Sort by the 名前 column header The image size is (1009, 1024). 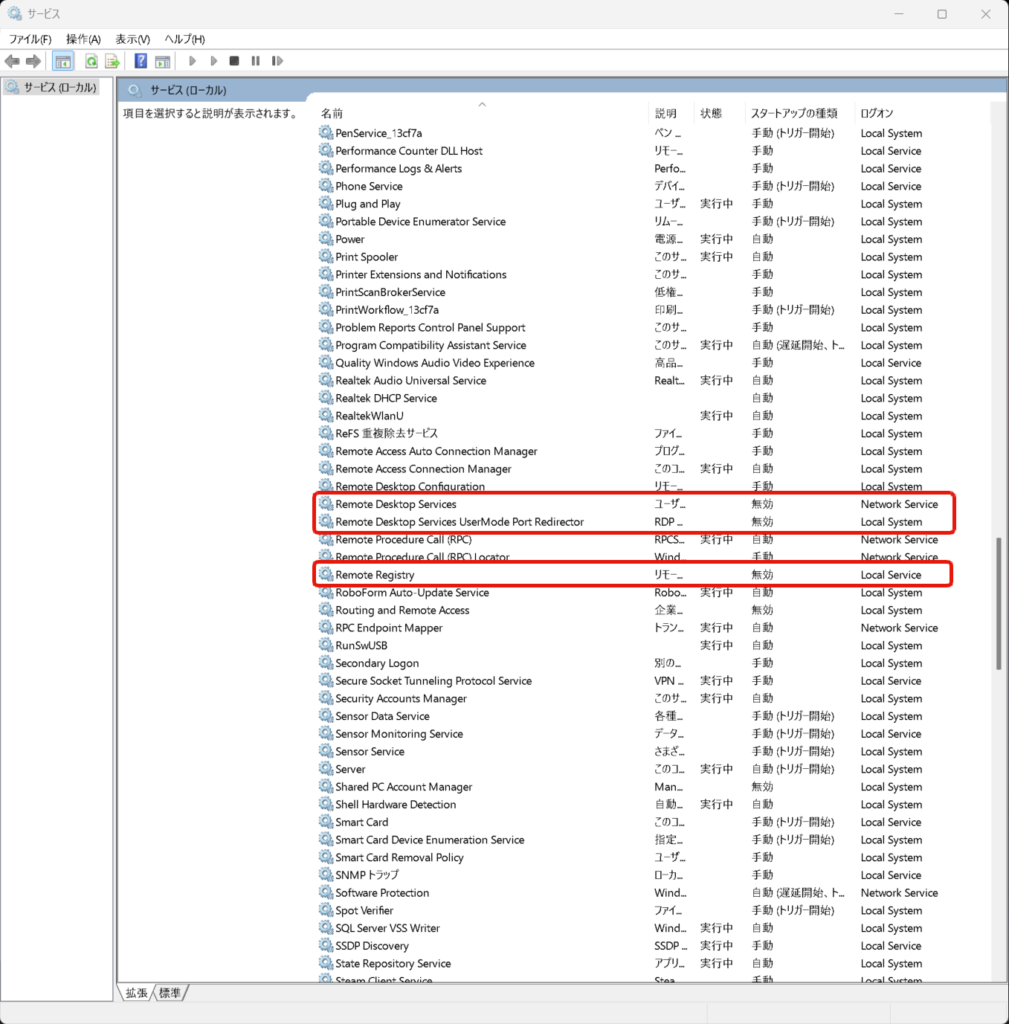click(x=332, y=114)
